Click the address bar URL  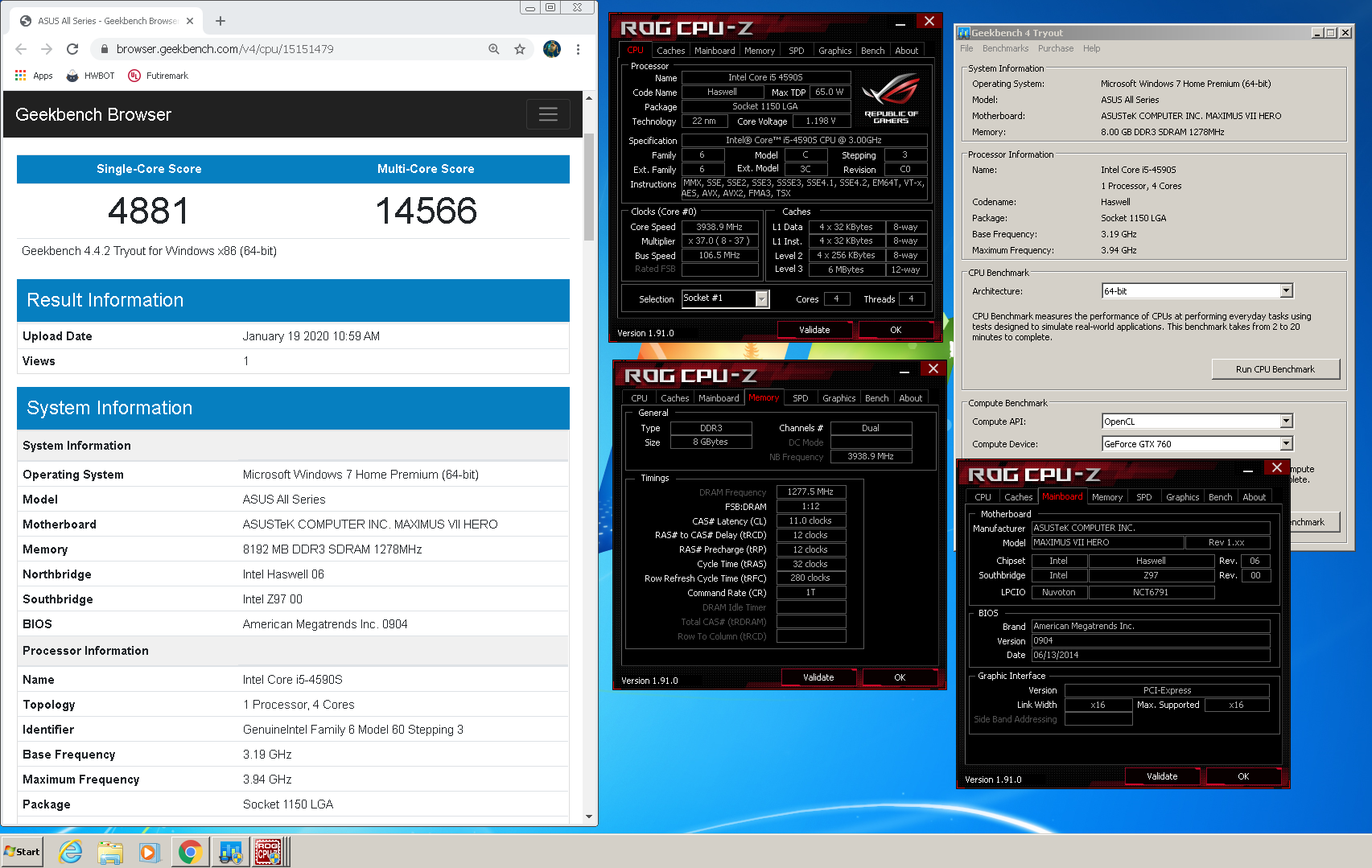click(x=225, y=49)
